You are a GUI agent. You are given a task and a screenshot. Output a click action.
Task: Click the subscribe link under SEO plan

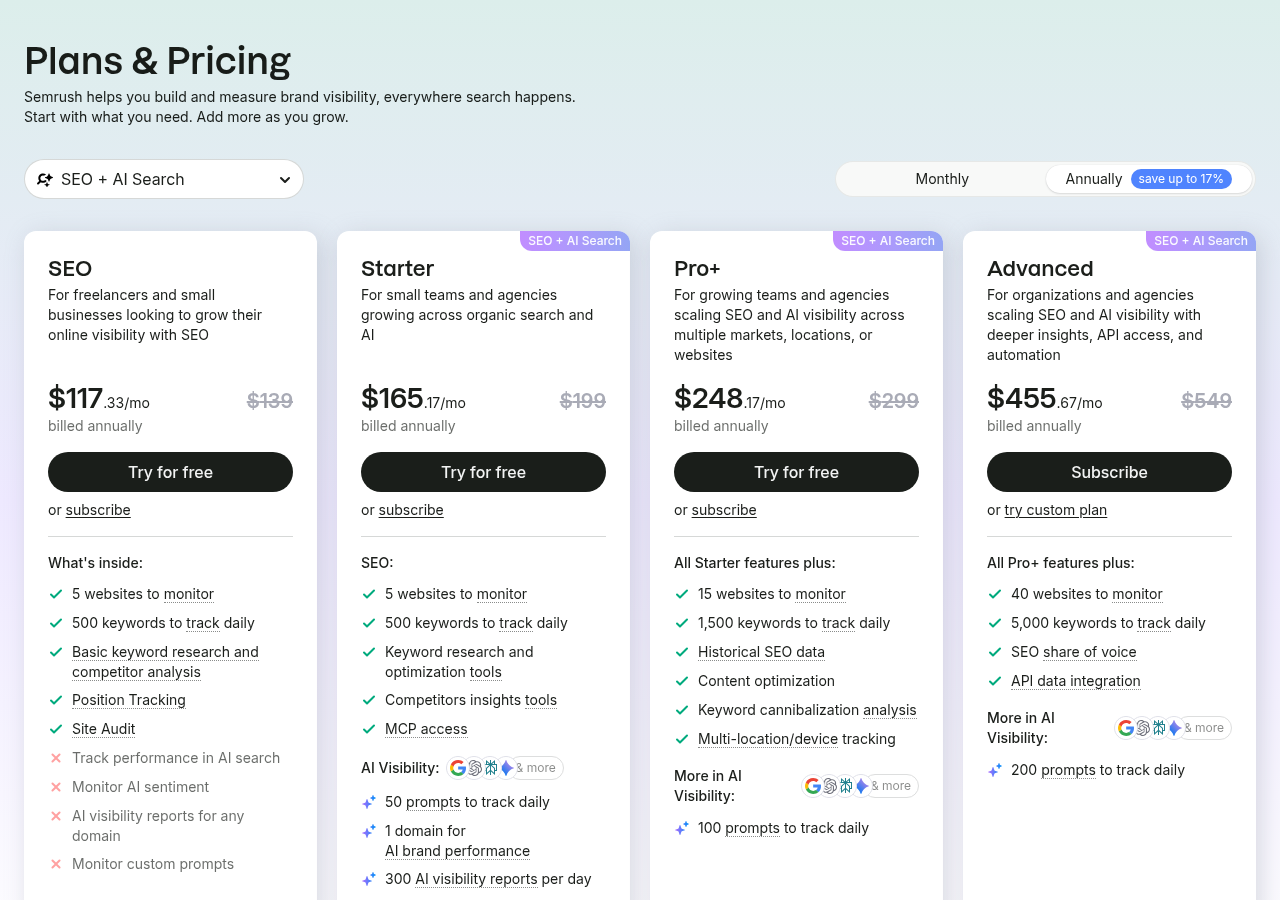[x=98, y=510]
